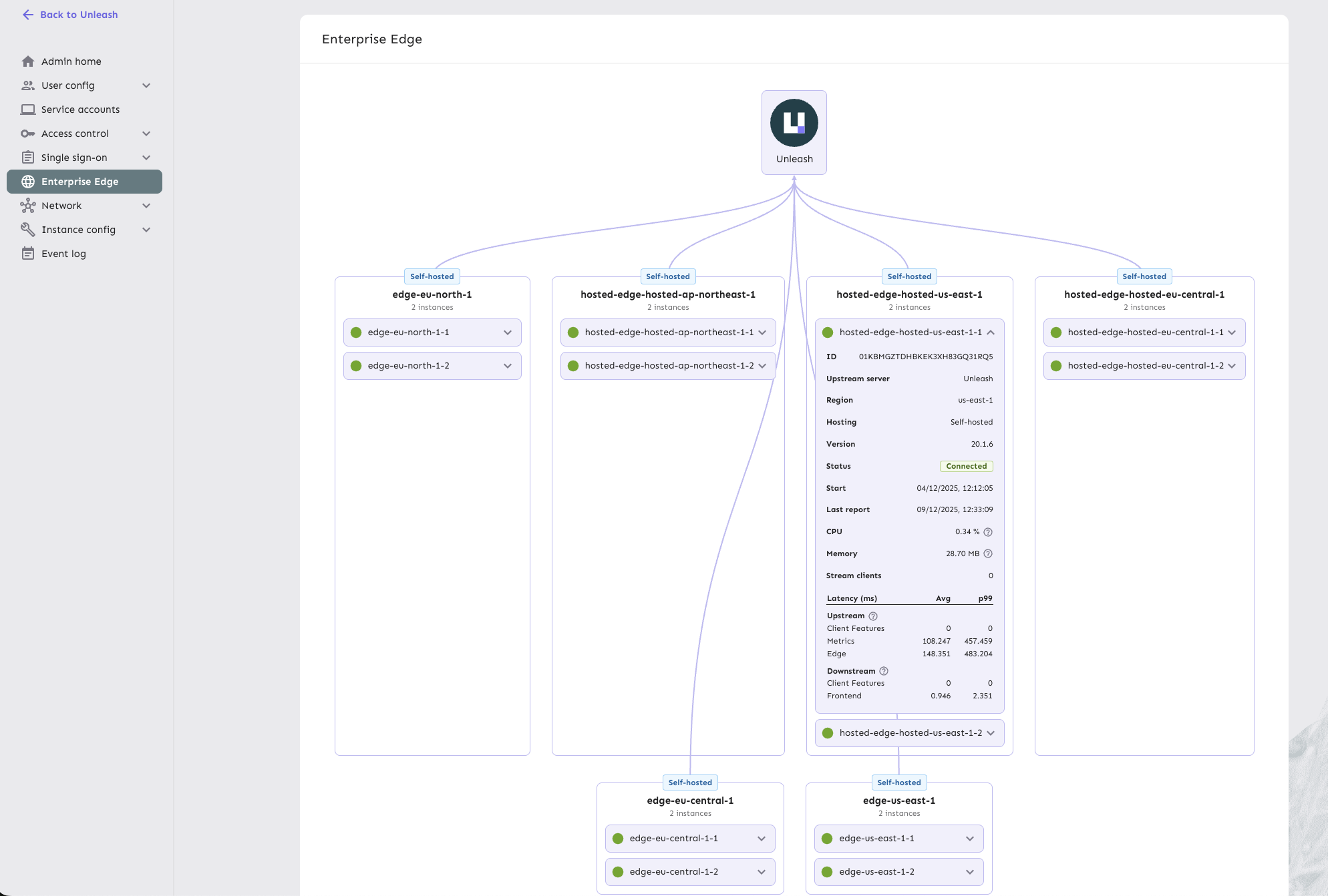Open the Event log icon
The image size is (1328, 896).
28,253
